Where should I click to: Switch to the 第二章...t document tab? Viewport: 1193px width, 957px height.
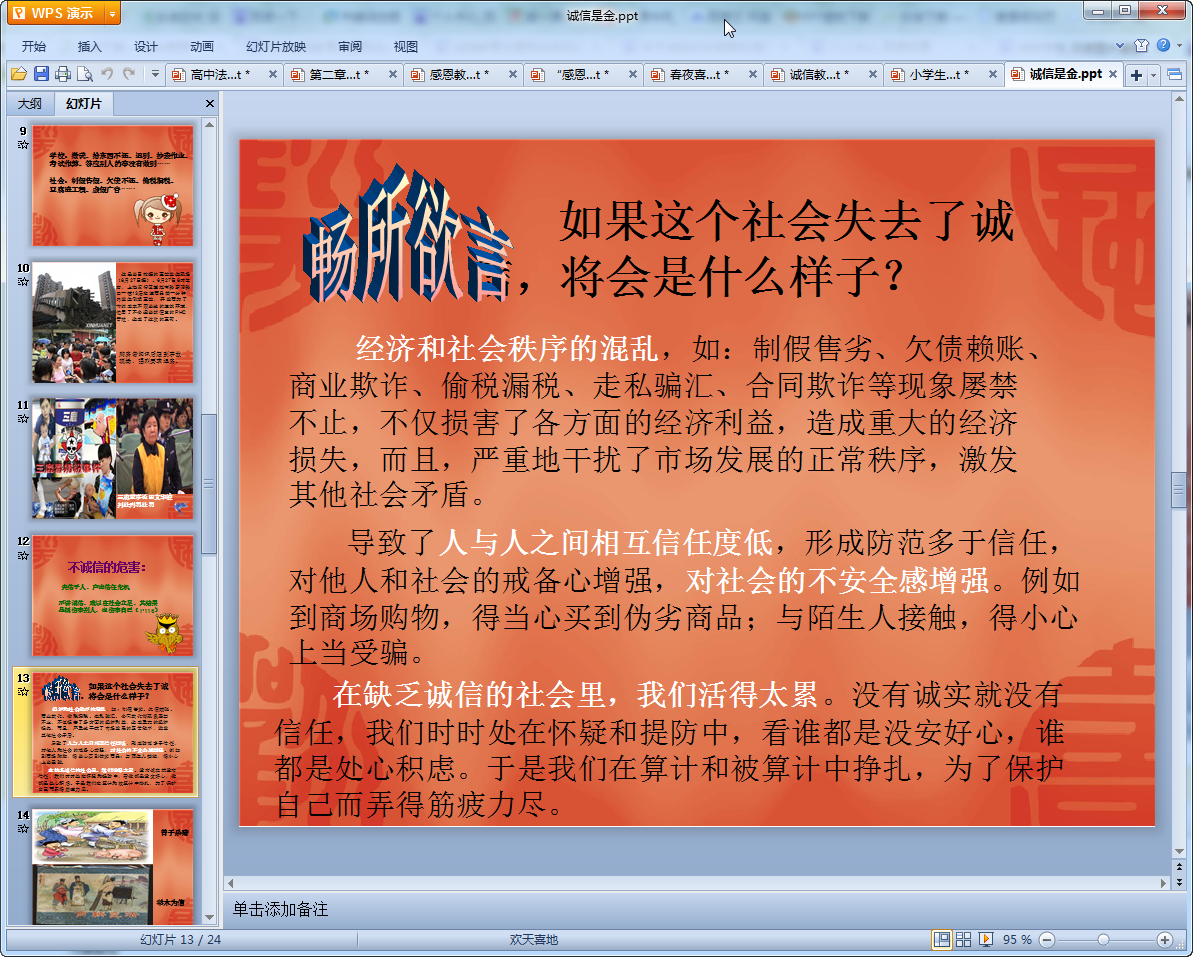tap(338, 75)
